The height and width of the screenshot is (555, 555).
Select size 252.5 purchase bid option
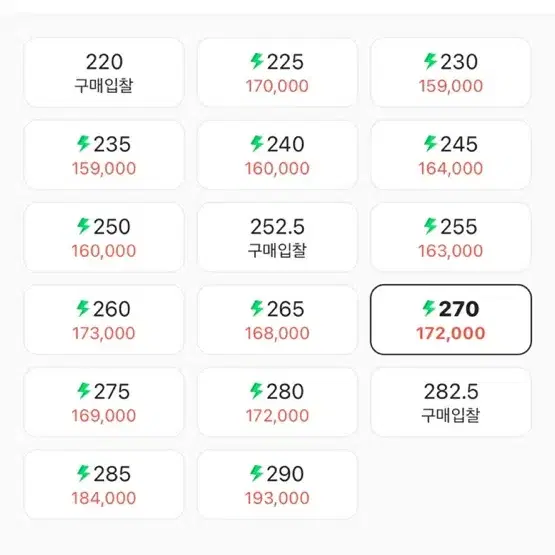click(x=277, y=238)
